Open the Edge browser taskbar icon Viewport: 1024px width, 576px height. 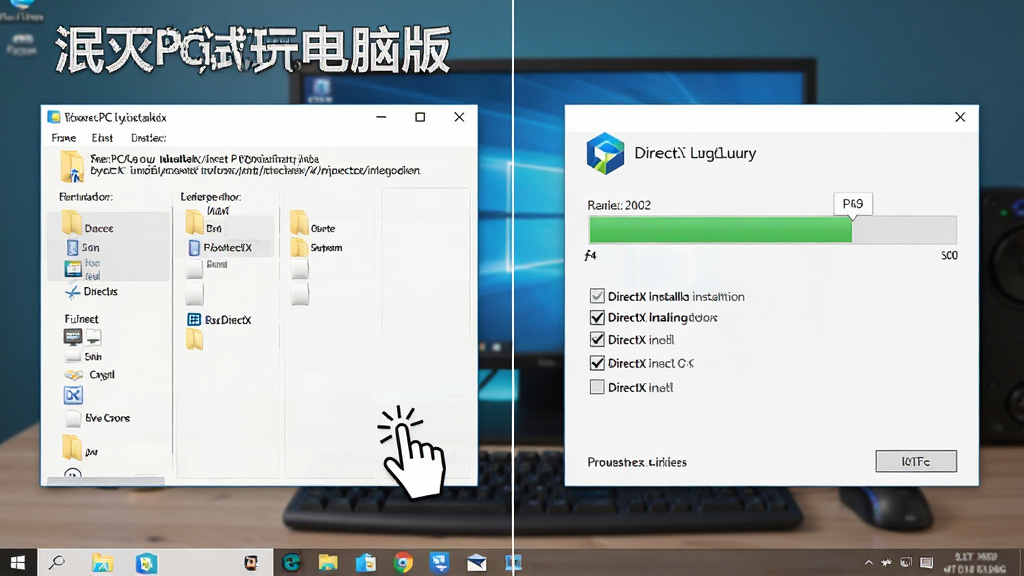pyautogui.click(x=291, y=562)
